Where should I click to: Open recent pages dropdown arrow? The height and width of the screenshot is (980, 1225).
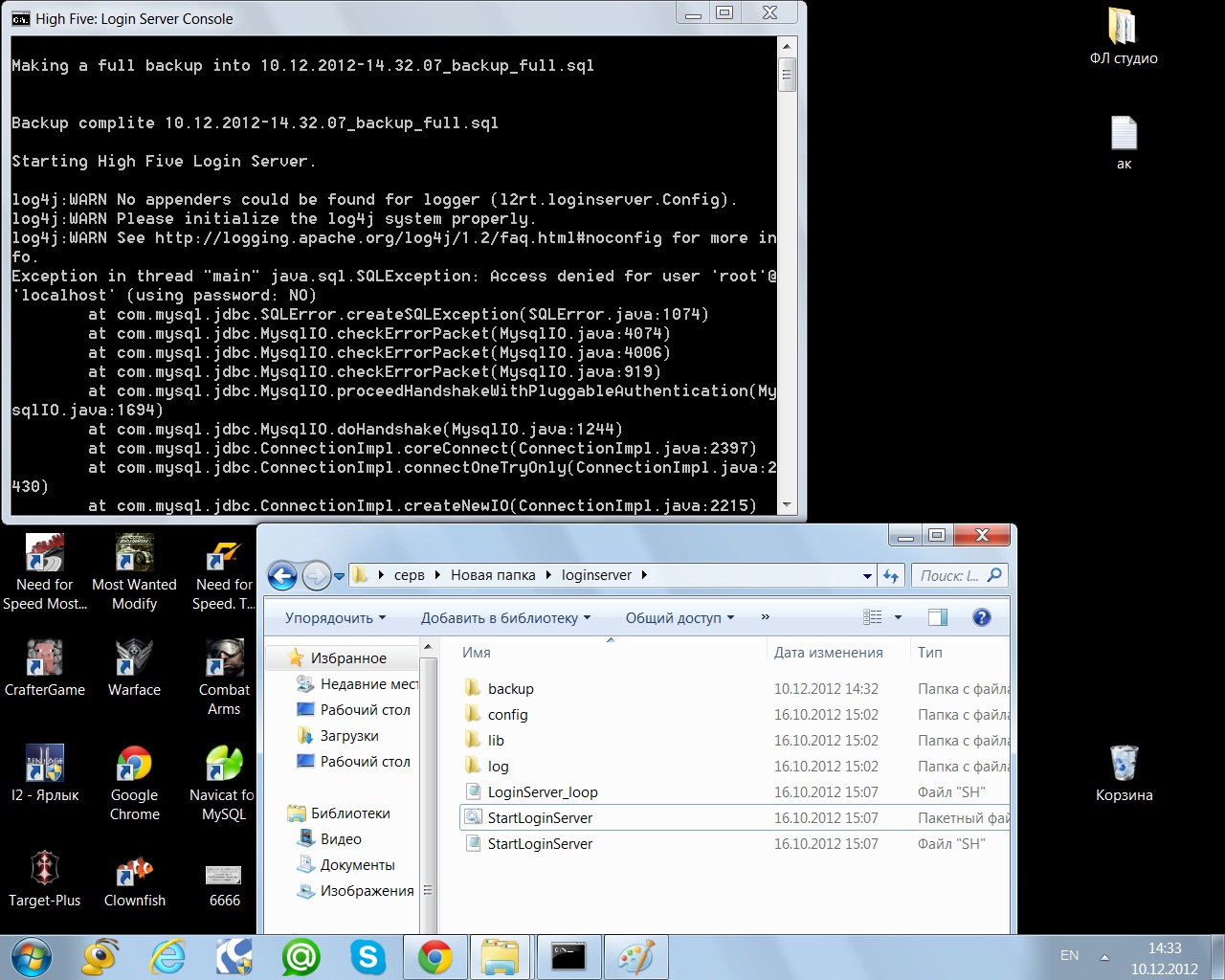click(339, 576)
